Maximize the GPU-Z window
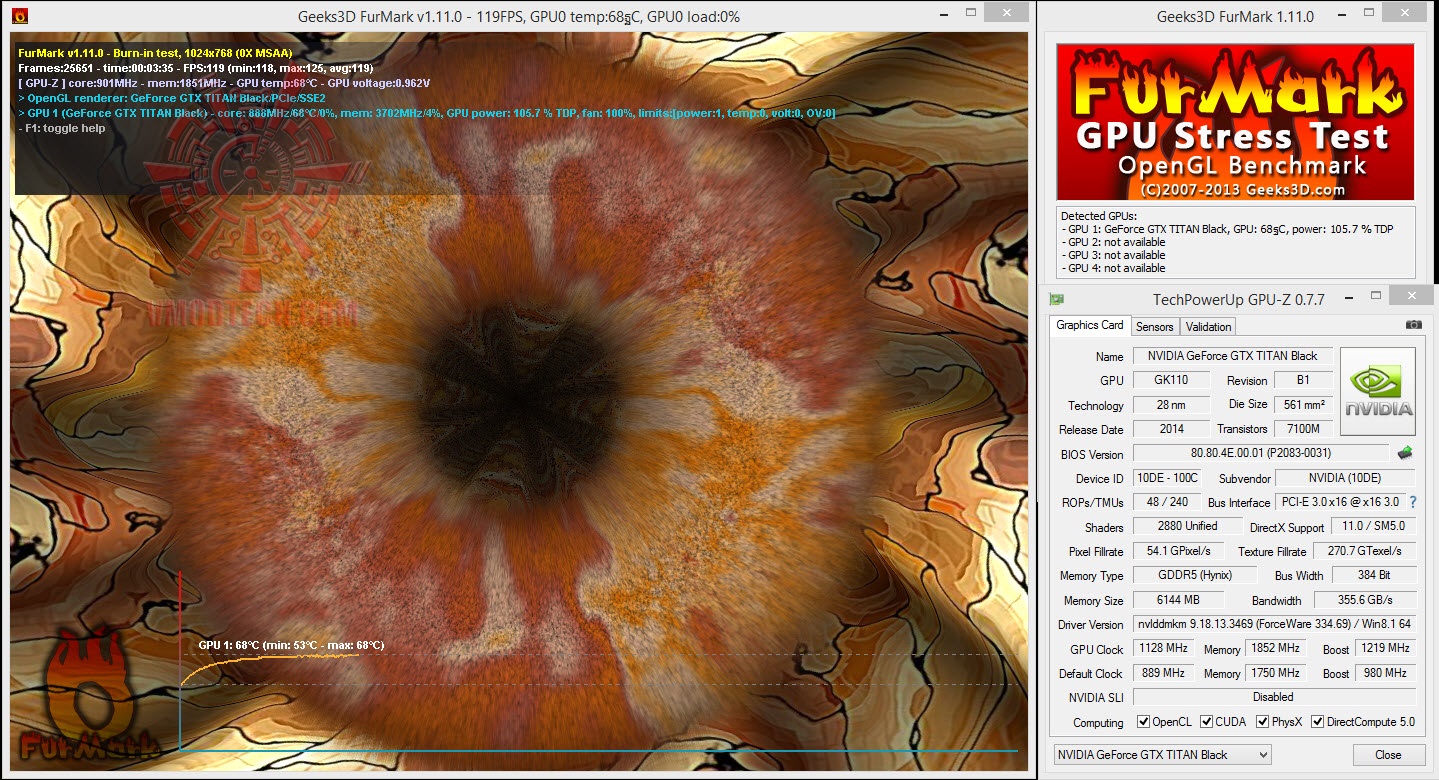The height and width of the screenshot is (780, 1439). (x=1375, y=296)
